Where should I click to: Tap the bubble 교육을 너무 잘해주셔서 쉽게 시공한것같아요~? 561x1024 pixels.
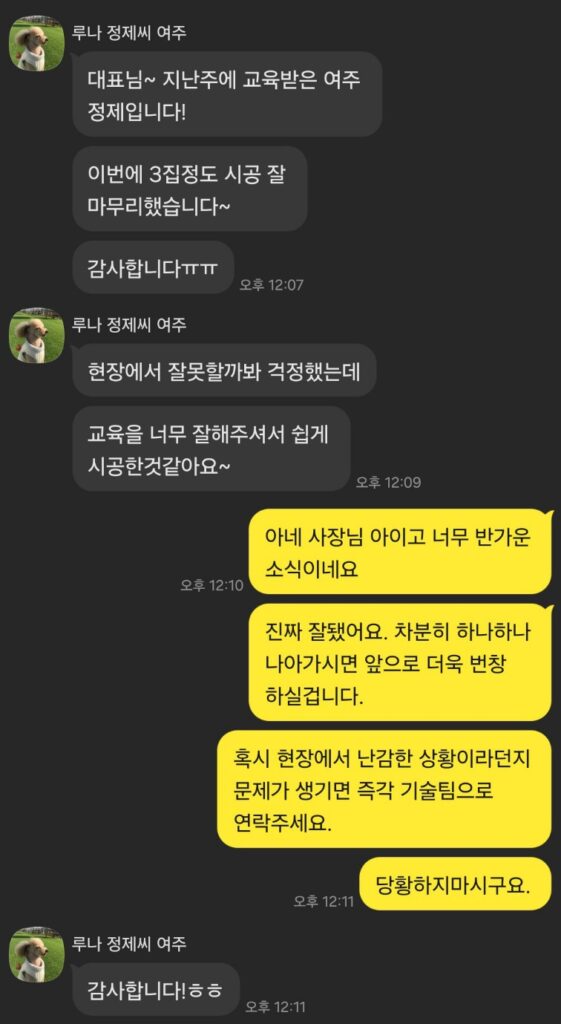point(211,449)
